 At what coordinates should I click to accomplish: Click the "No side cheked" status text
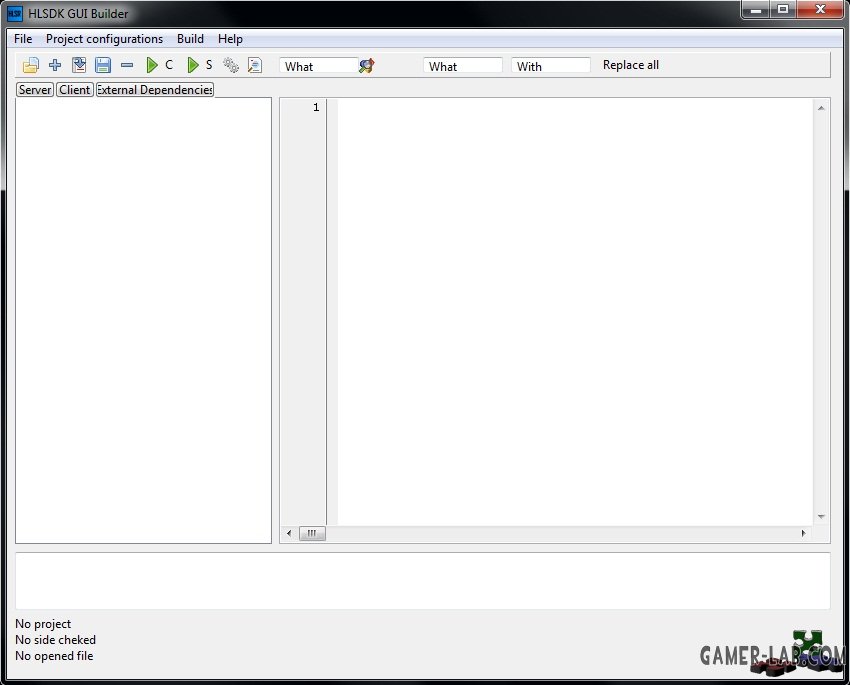click(55, 640)
